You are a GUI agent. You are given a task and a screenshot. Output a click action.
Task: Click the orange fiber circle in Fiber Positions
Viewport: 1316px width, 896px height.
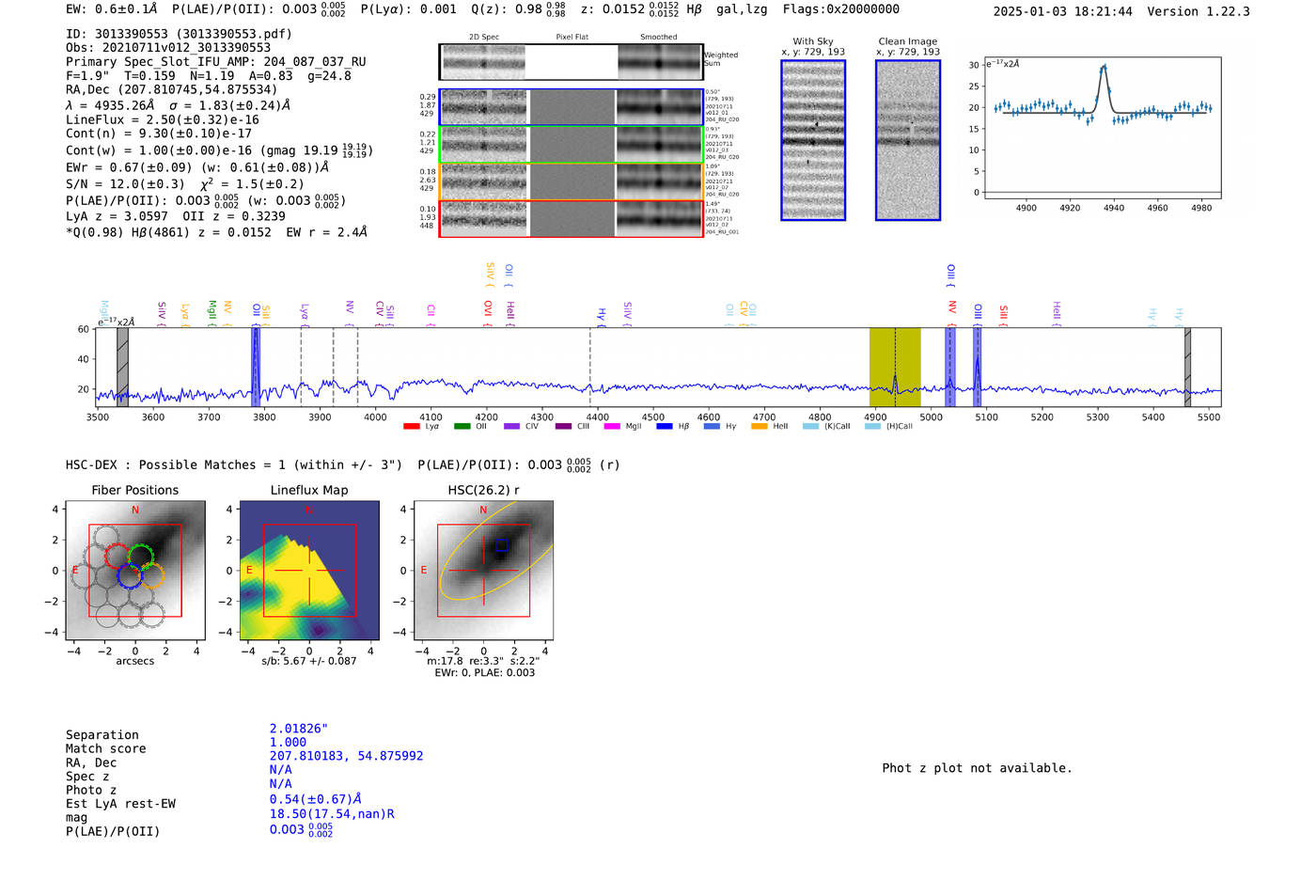tap(151, 575)
